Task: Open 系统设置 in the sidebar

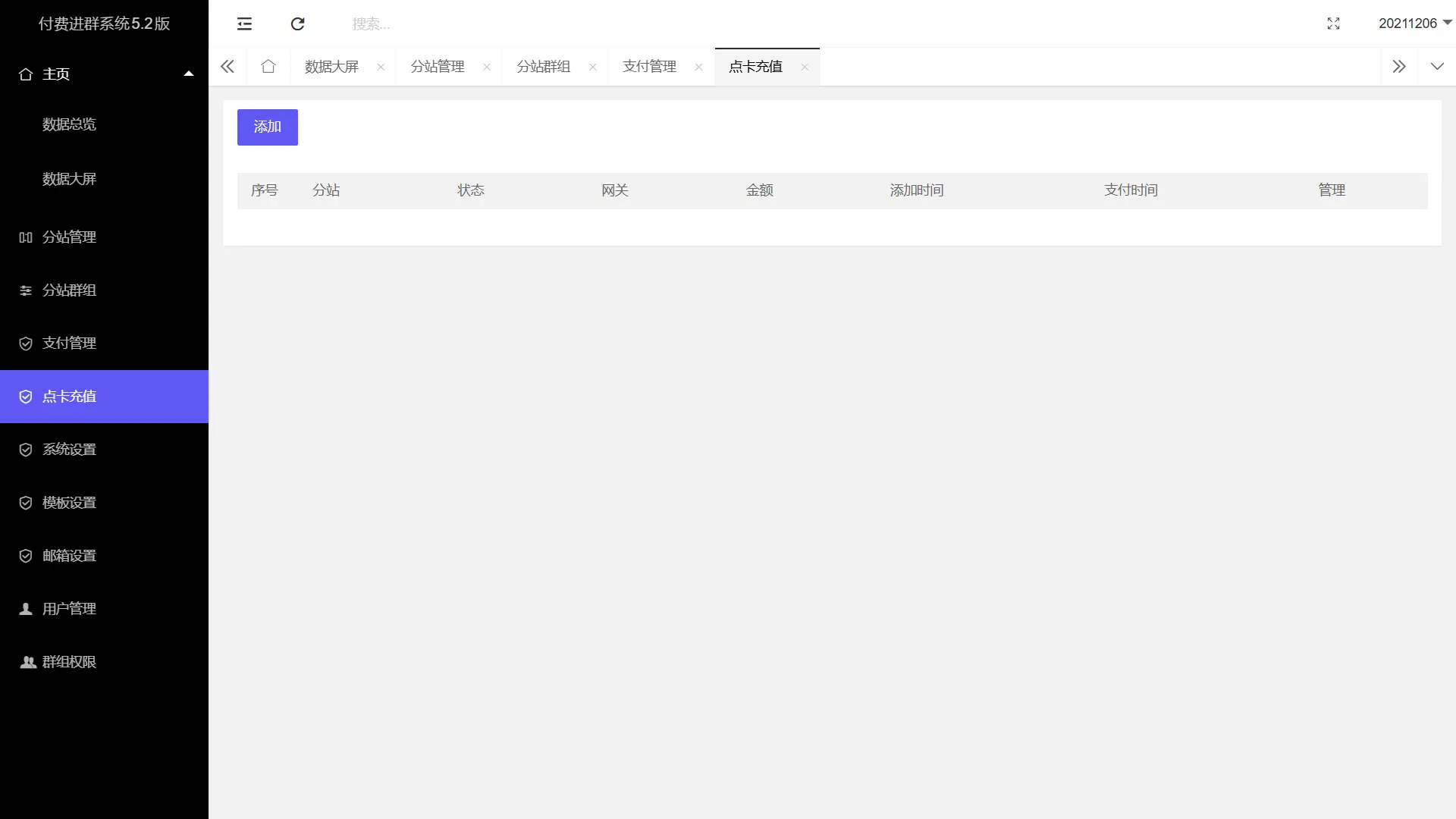Action: [x=69, y=450]
